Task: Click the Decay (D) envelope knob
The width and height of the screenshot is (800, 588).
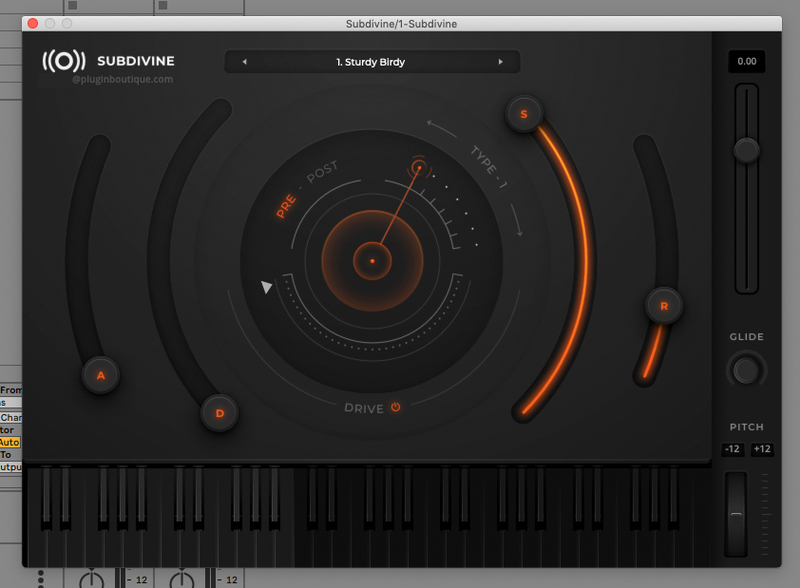Action: (219, 412)
